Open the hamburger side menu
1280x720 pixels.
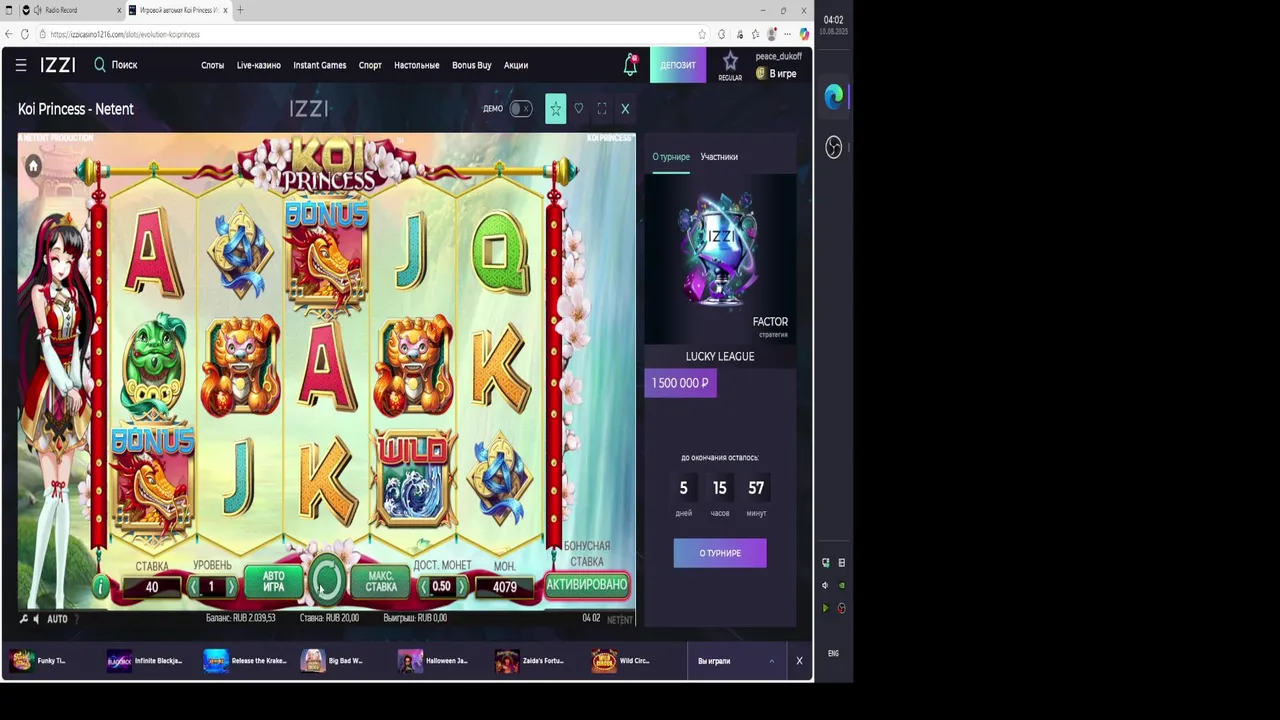coord(21,65)
